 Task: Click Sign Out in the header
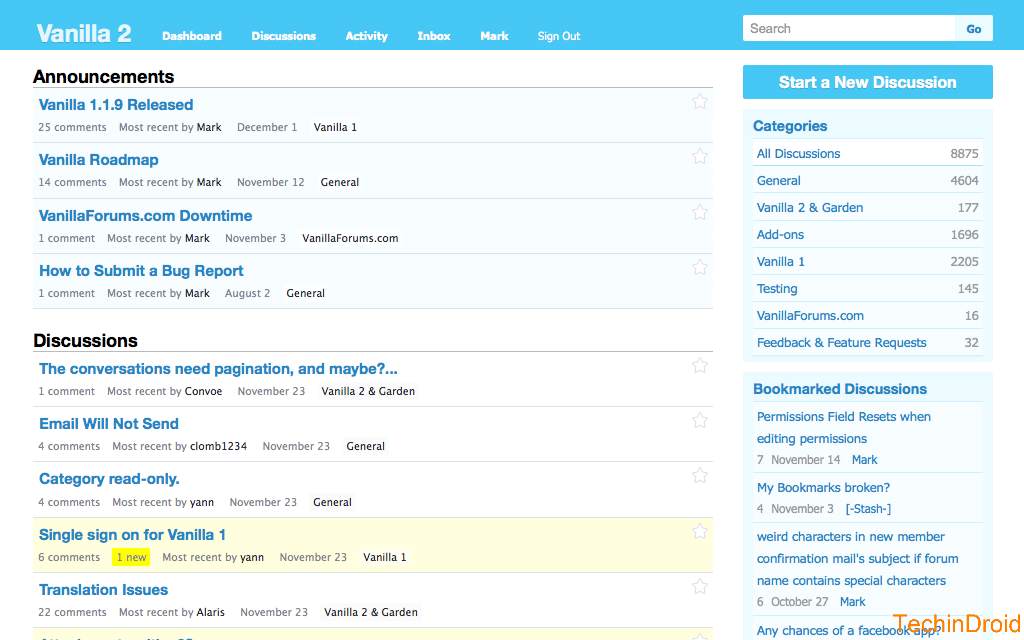click(x=558, y=36)
